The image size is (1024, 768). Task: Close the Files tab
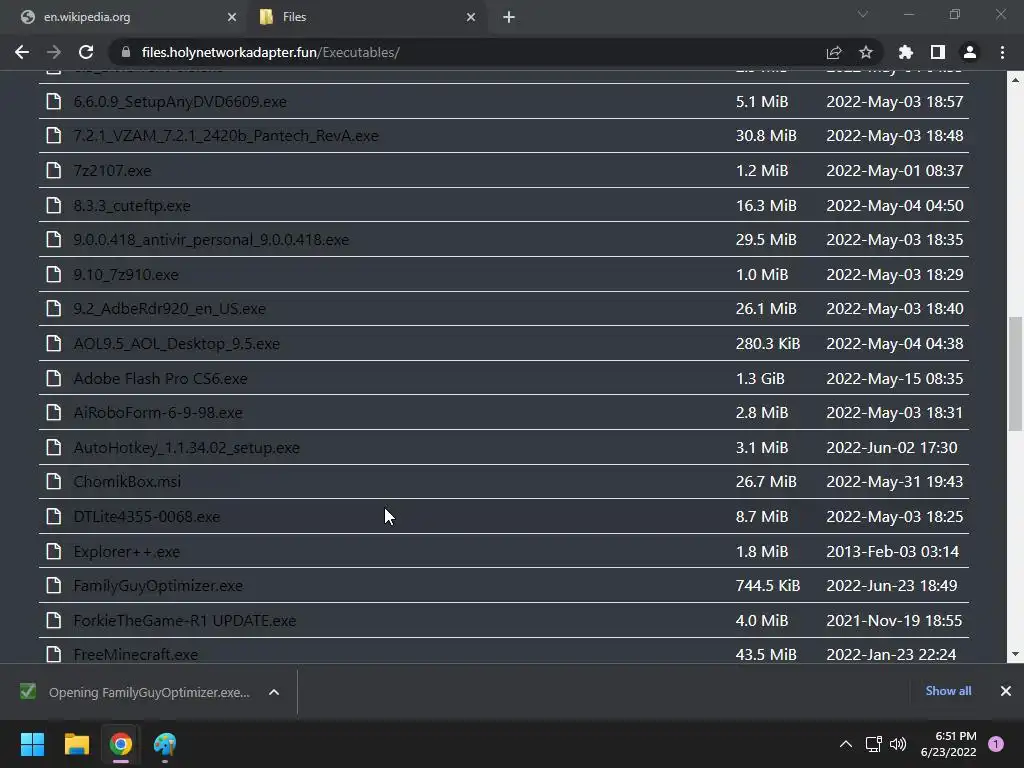click(471, 17)
